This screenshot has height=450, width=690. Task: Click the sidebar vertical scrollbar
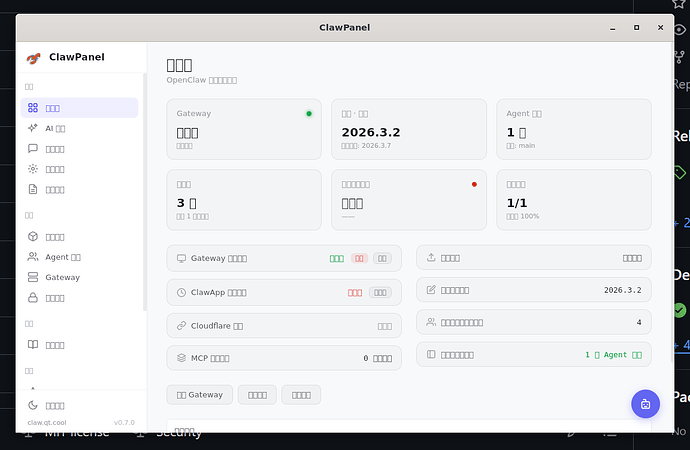[145, 192]
